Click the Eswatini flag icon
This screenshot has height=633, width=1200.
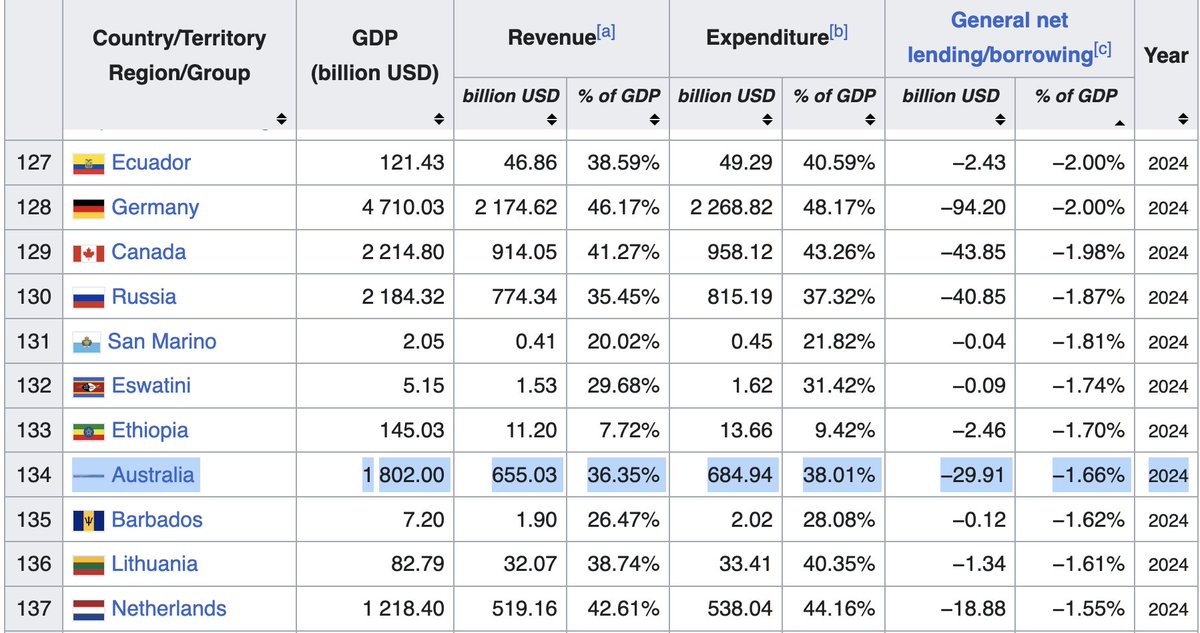tap(89, 386)
